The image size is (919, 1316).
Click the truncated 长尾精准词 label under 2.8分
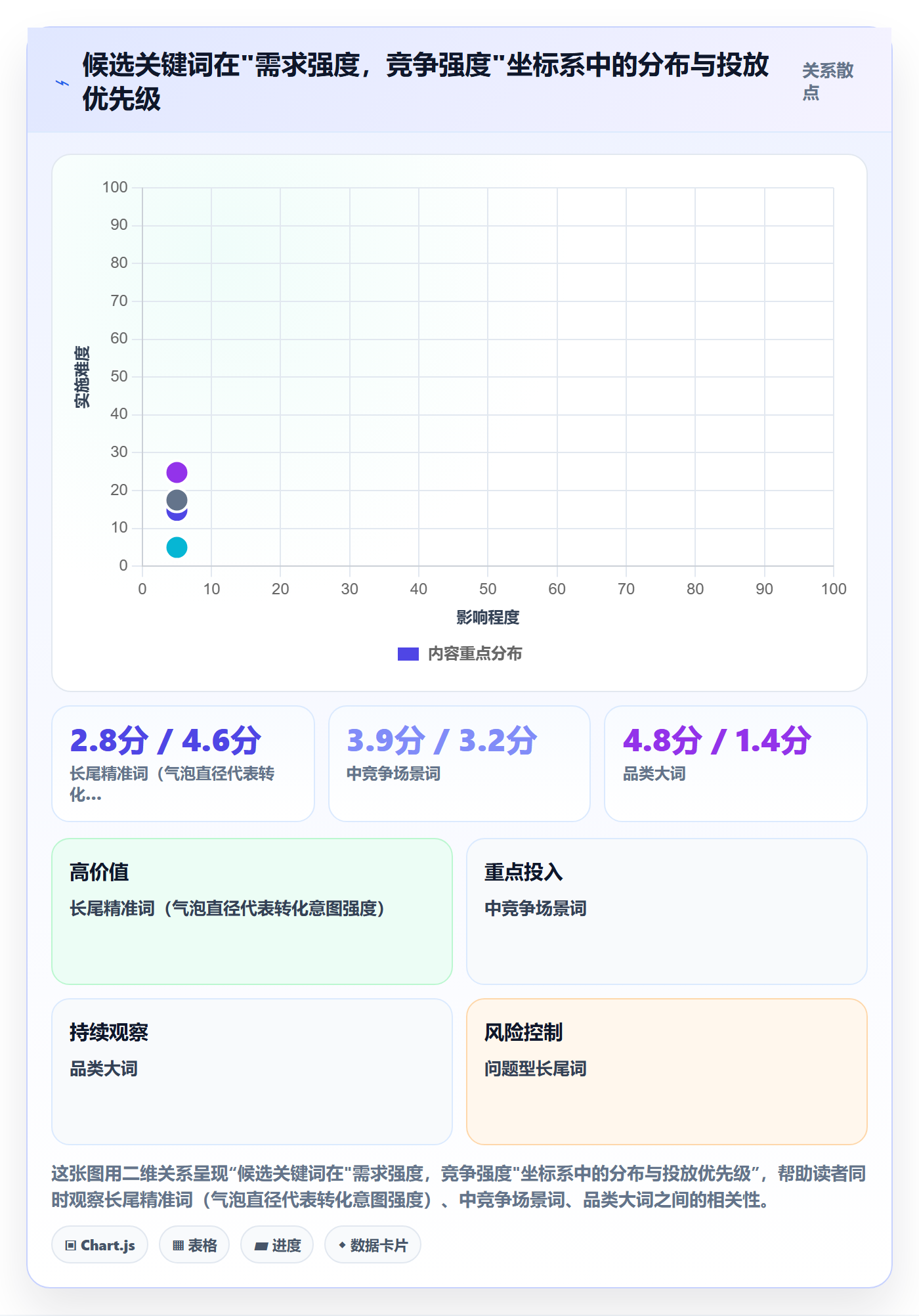pos(172,784)
